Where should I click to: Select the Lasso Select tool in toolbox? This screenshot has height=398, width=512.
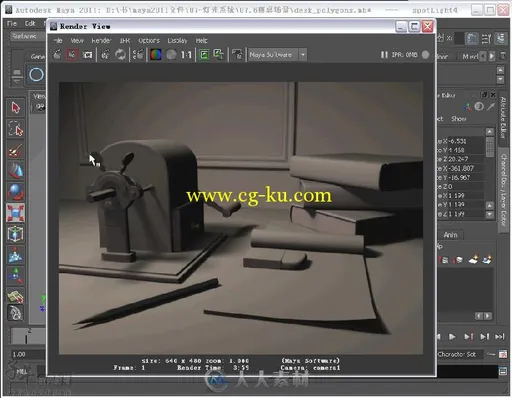[15, 129]
